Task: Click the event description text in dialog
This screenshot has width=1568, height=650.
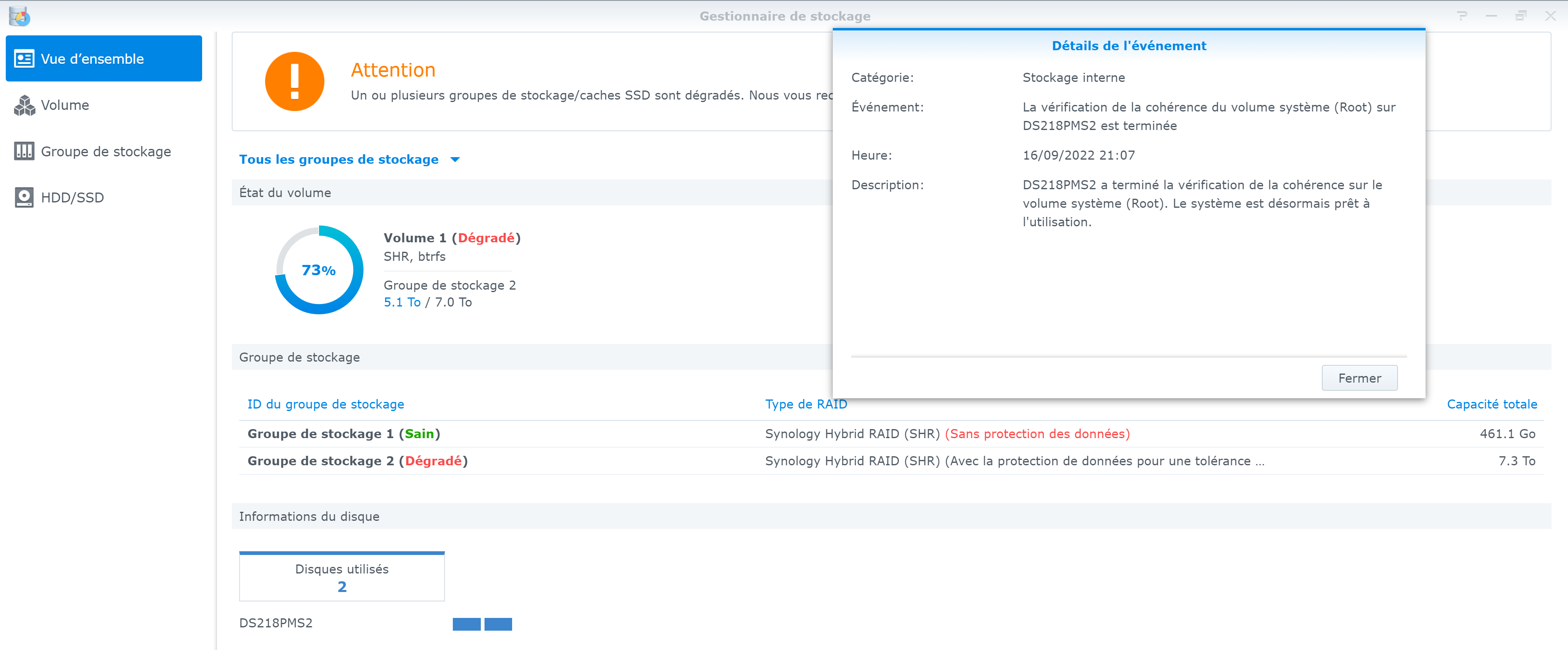Action: (x=1202, y=204)
